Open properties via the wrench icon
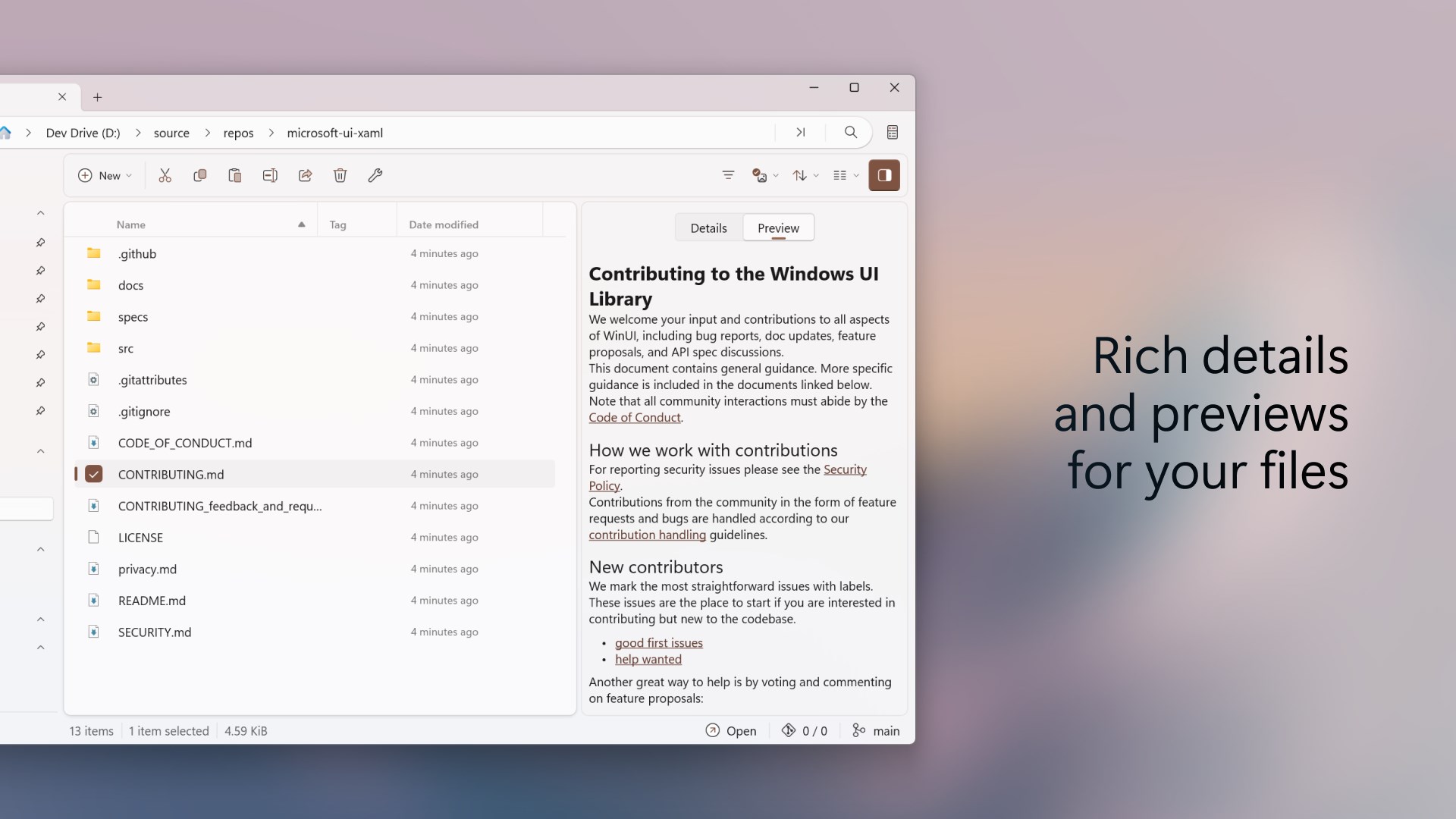The image size is (1456, 819). point(375,175)
